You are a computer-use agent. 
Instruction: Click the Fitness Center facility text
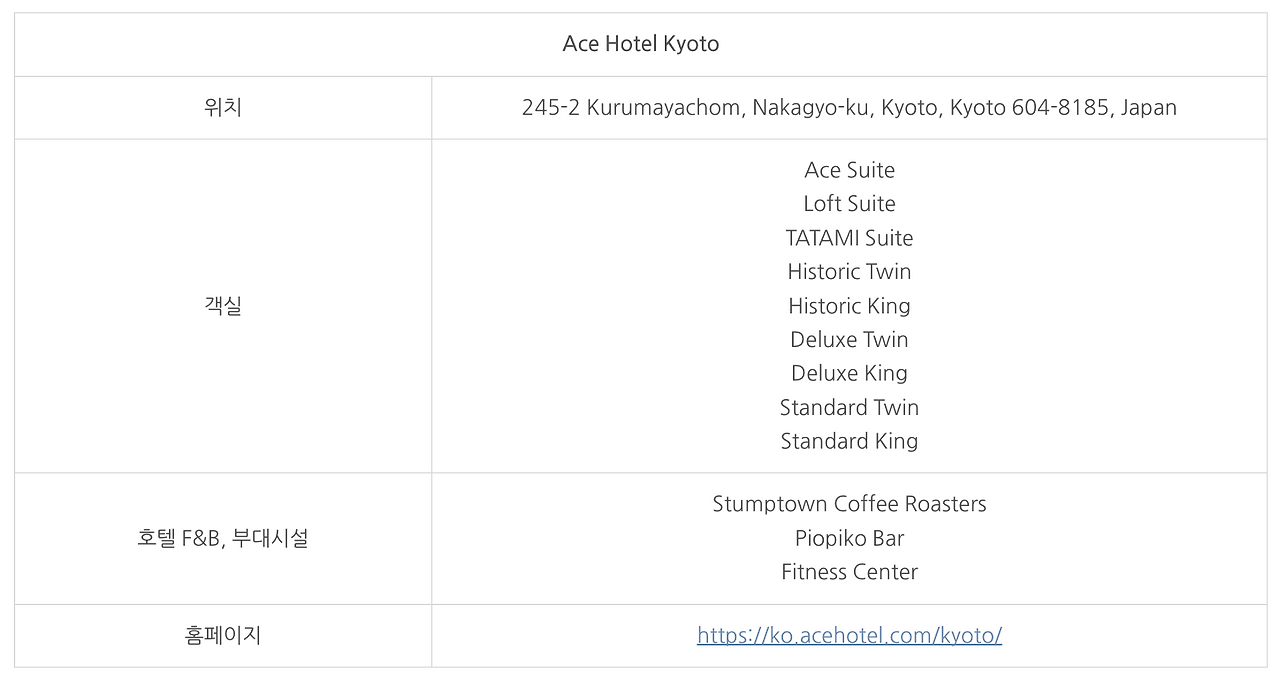[x=849, y=572]
